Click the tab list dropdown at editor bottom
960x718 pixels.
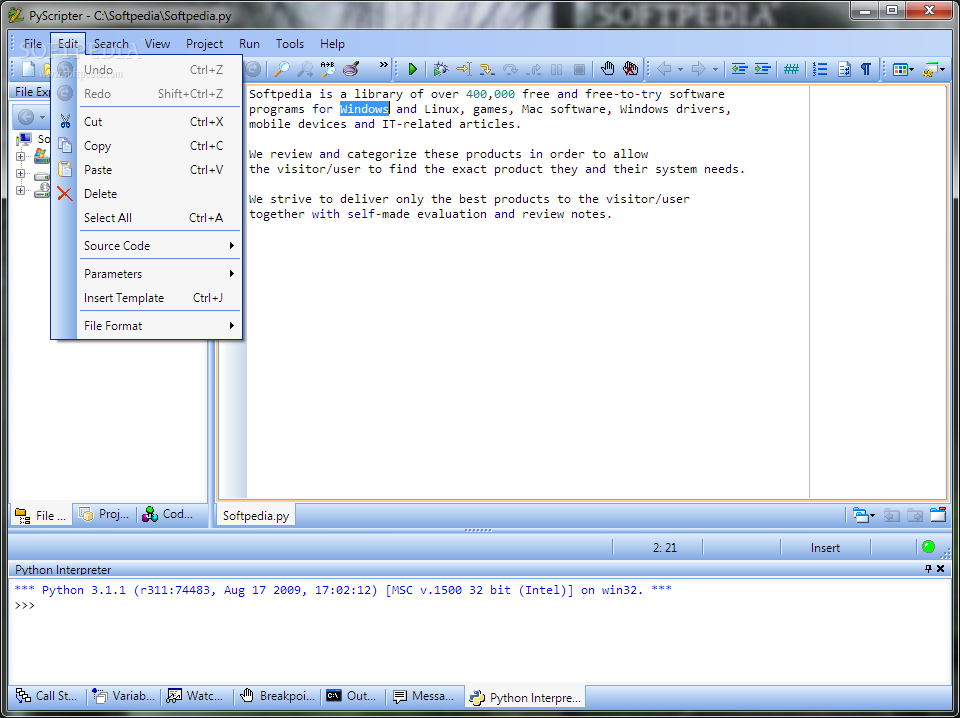(x=864, y=515)
